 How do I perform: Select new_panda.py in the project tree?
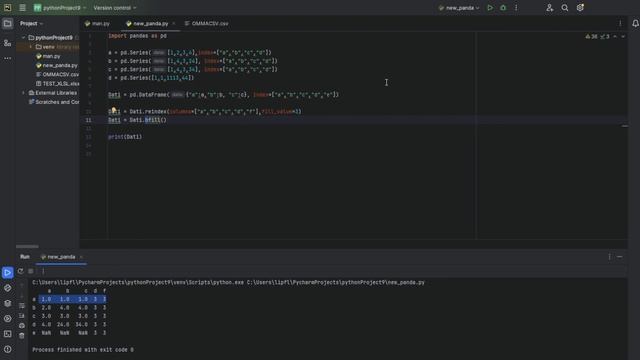pos(57,65)
